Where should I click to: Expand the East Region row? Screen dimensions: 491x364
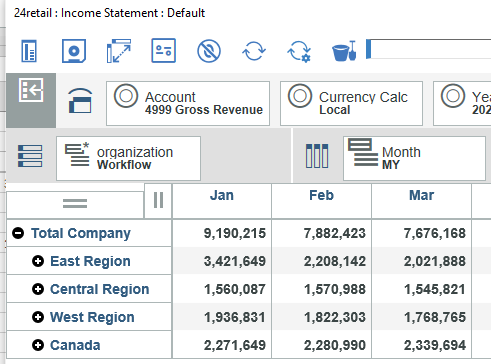(38, 261)
